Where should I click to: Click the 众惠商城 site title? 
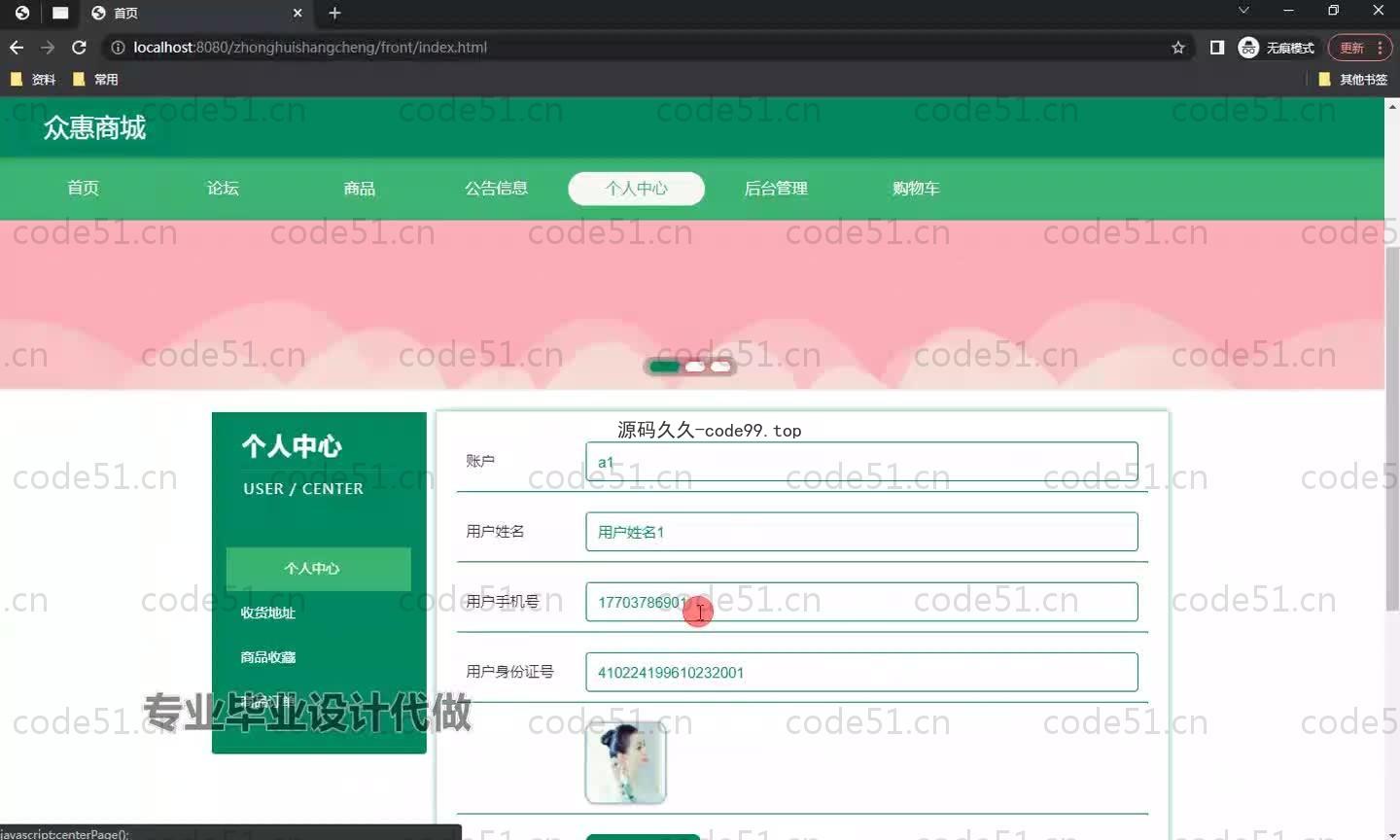(x=94, y=127)
